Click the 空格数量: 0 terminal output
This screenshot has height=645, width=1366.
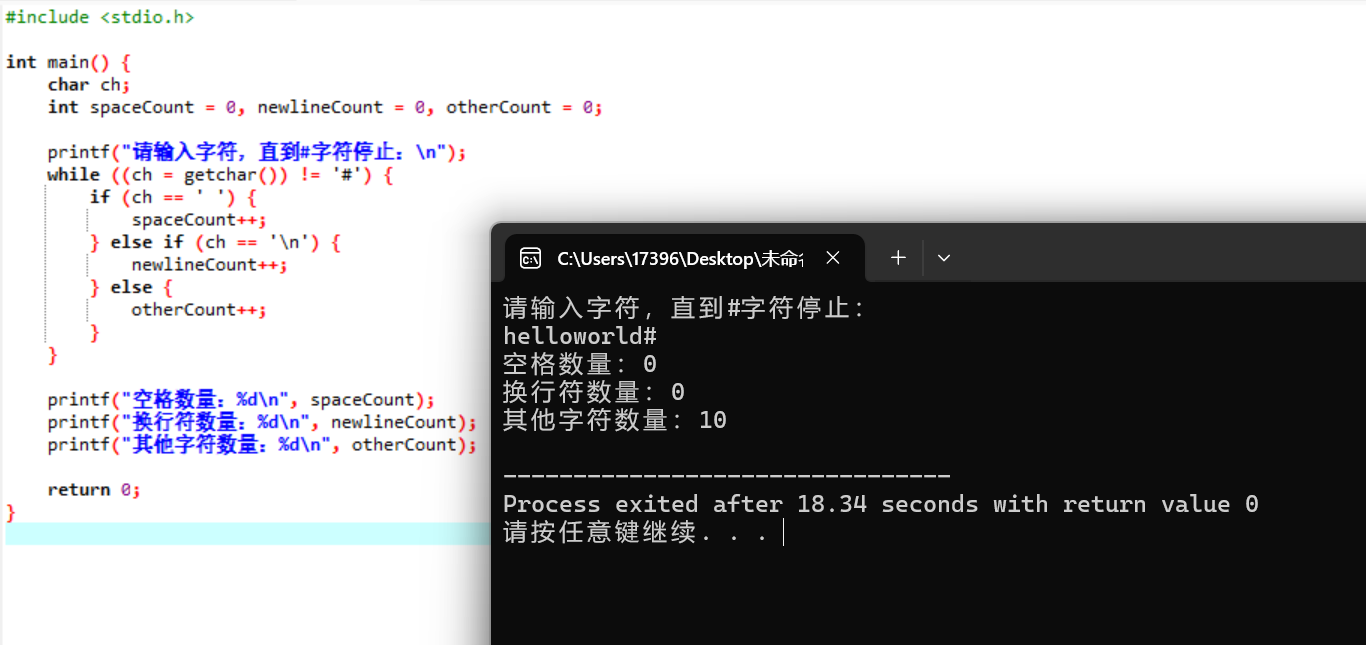pyautogui.click(x=580, y=364)
